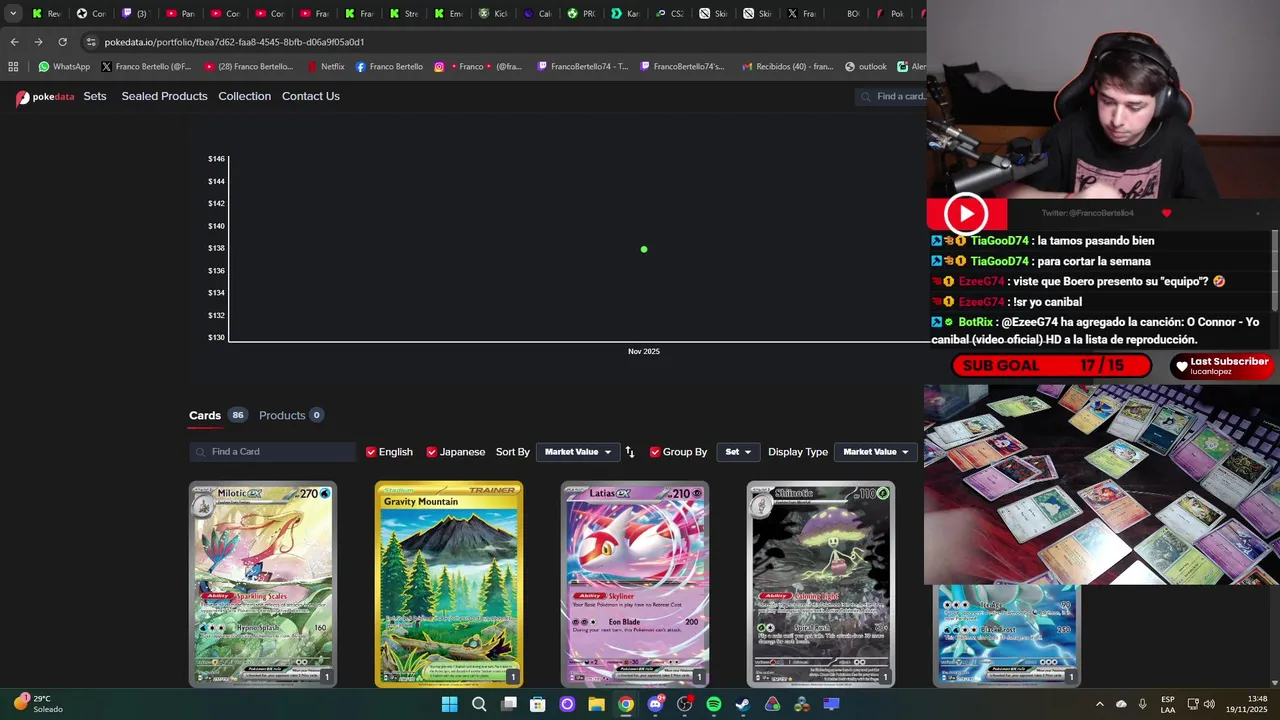Screen dimensions: 1280x720
Task: Open Sets menu
Action: pos(95,96)
